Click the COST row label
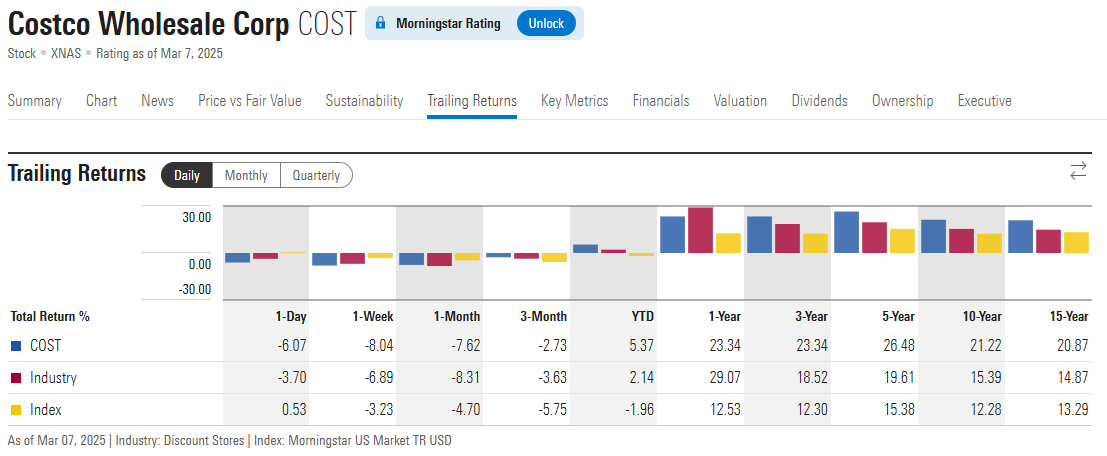 point(45,346)
